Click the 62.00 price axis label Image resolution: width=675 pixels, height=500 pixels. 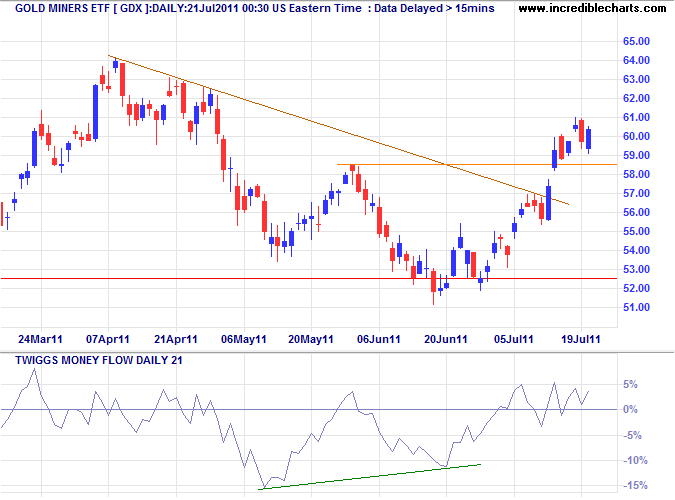tap(636, 98)
